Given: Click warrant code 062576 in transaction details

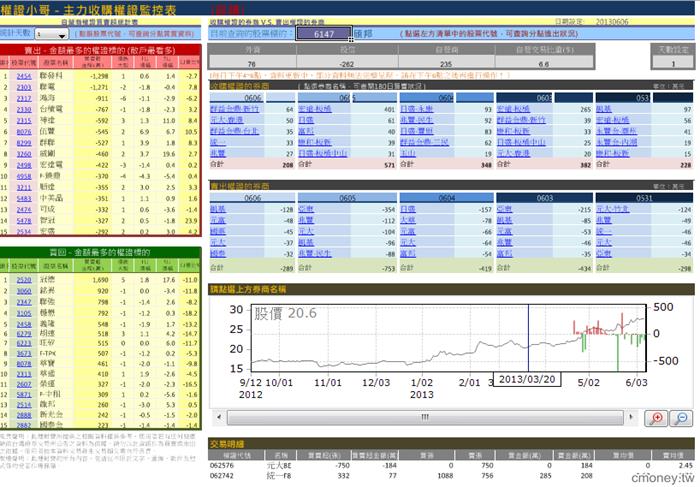Looking at the screenshot, I should click(222, 465).
